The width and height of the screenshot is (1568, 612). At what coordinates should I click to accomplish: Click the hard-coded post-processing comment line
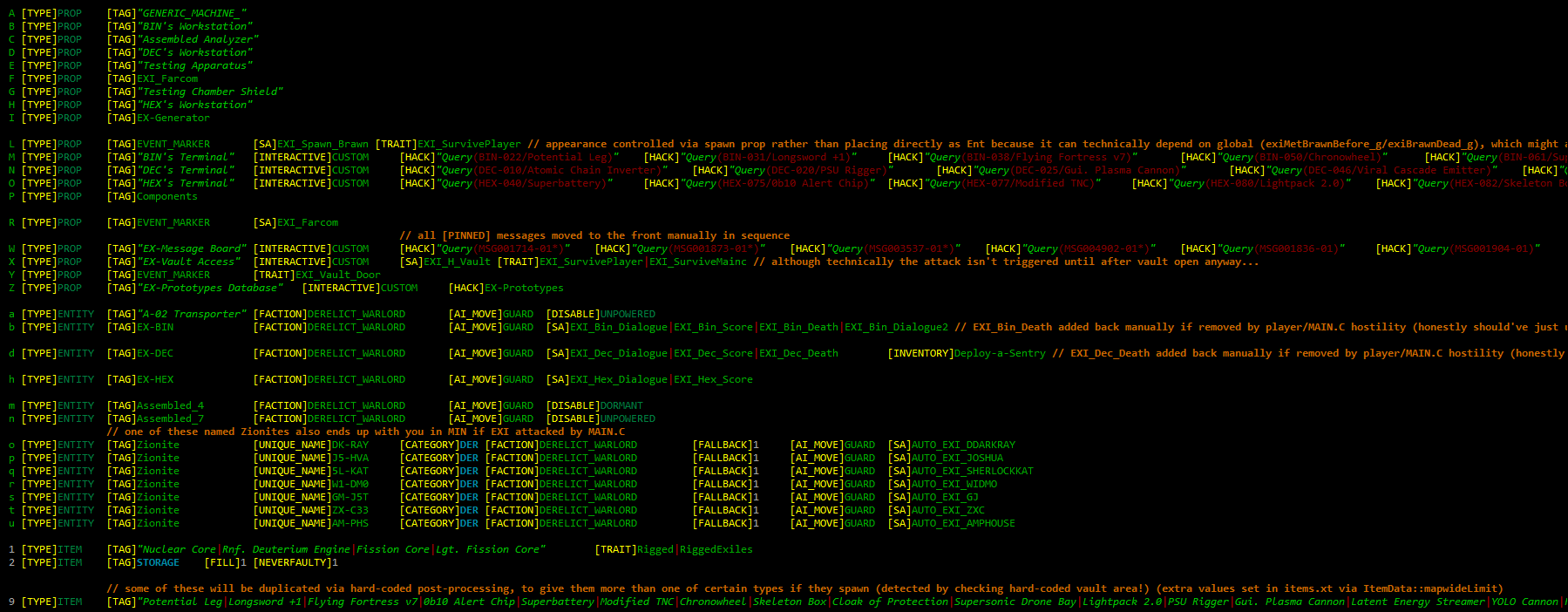point(804,588)
